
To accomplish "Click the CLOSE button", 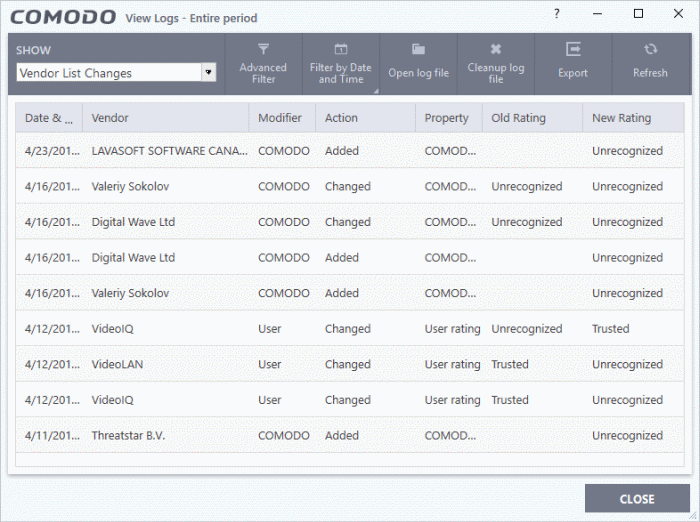I will (637, 498).
